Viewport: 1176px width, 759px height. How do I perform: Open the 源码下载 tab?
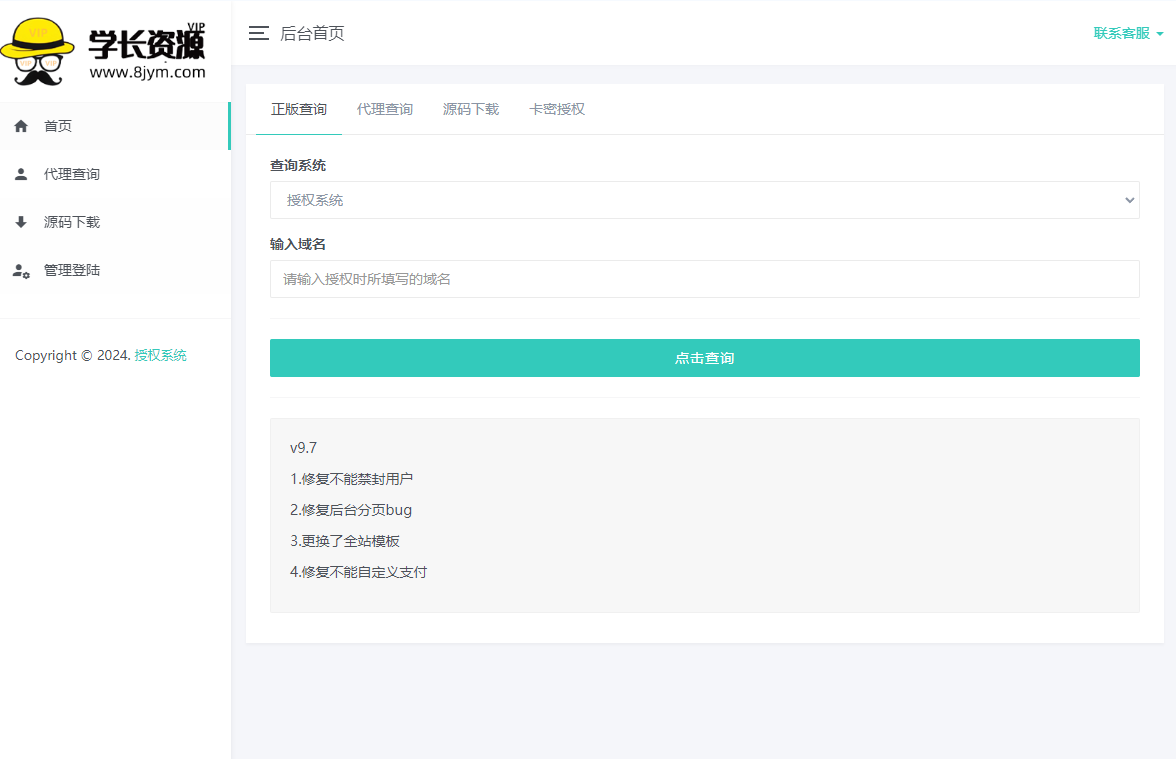(471, 109)
